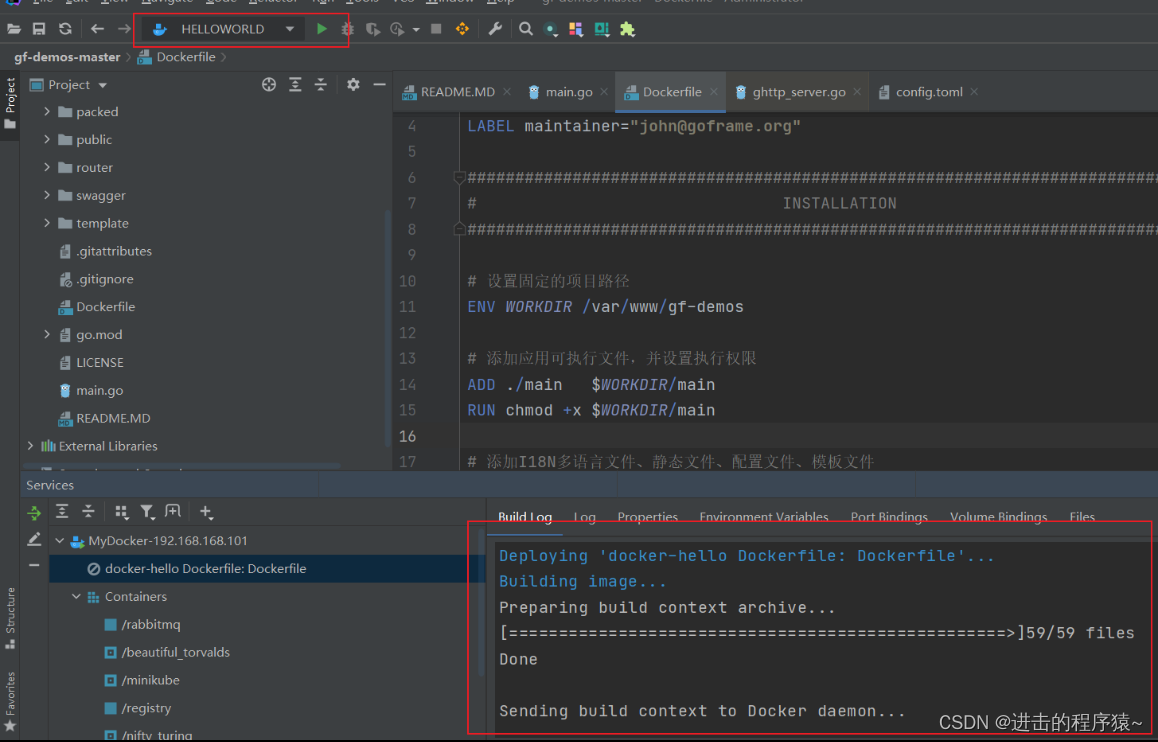Image resolution: width=1158 pixels, height=742 pixels.
Task: Click the Save All floppy disk icon
Action: point(39,29)
